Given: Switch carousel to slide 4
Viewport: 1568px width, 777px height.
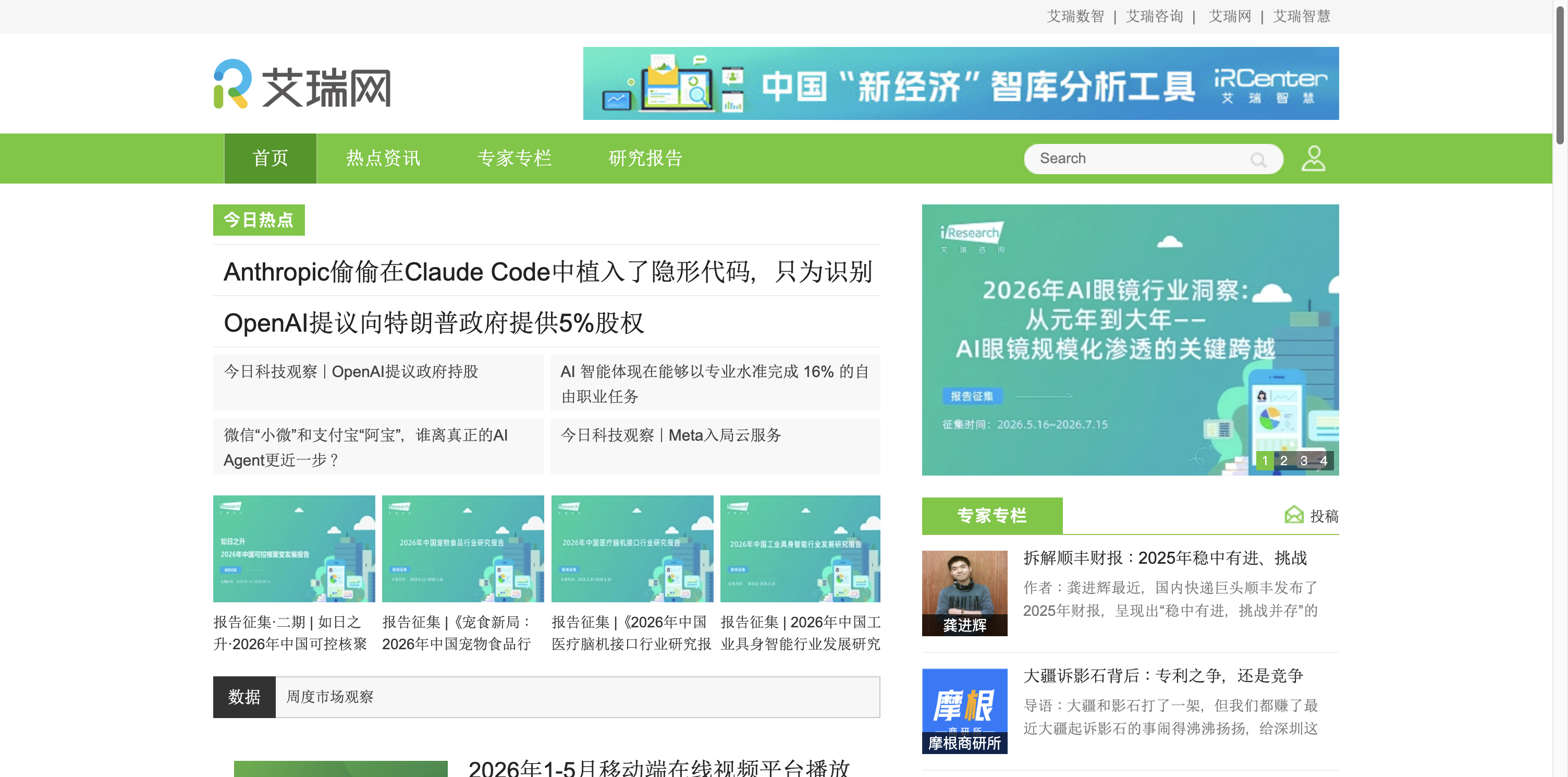Looking at the screenshot, I should click(1324, 461).
